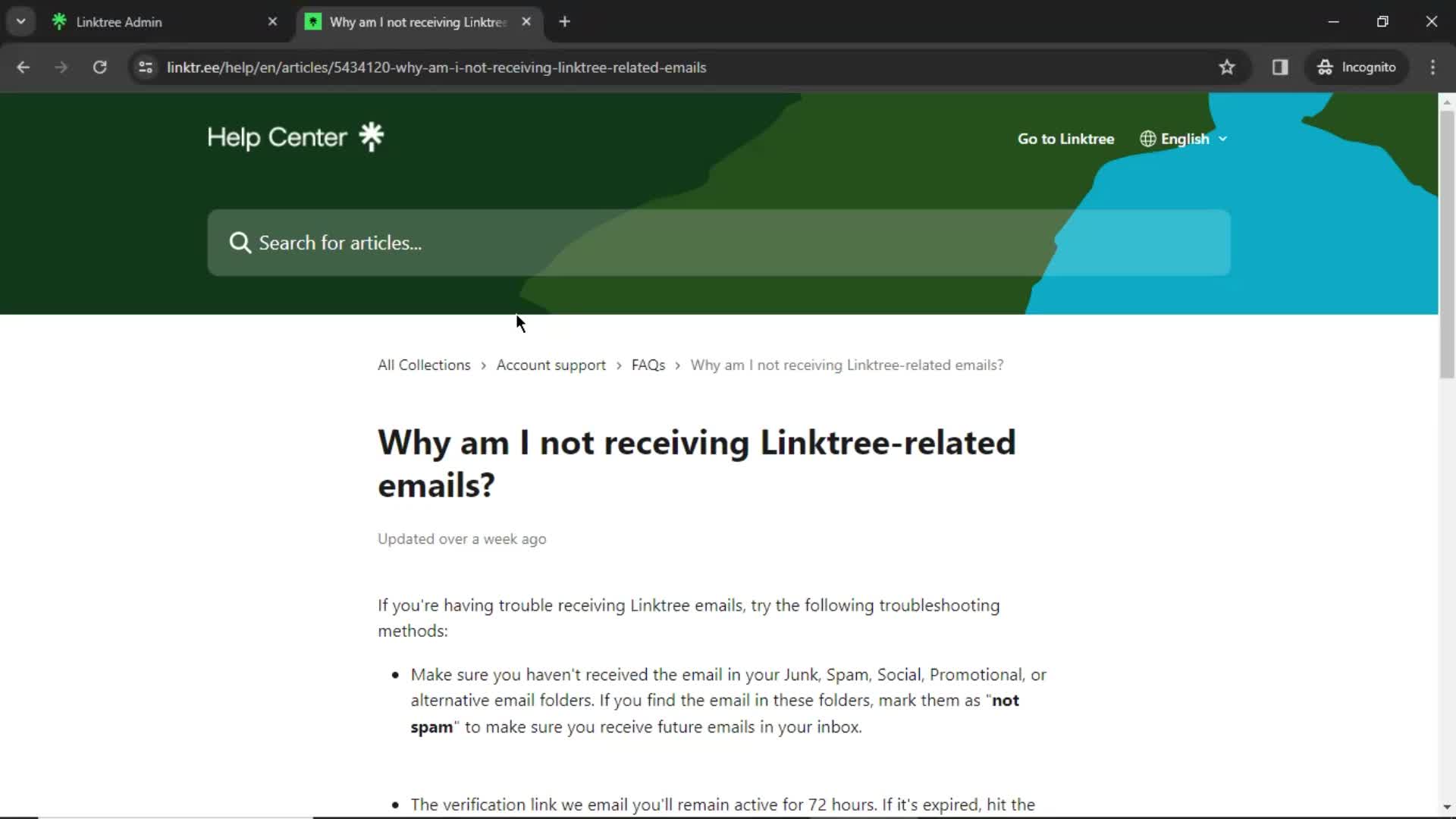
Task: Click the Incognito indicator
Action: click(x=1357, y=67)
